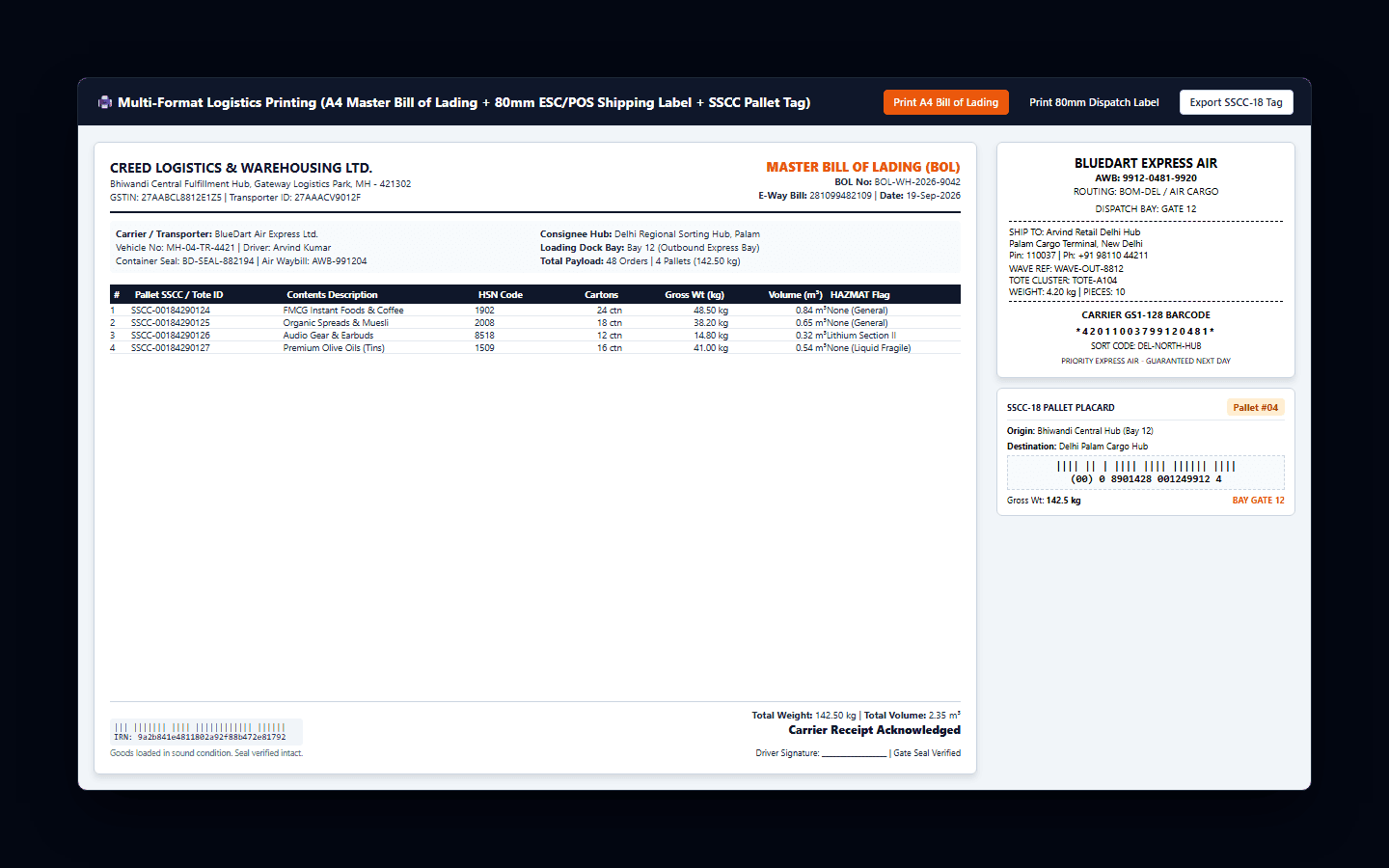Click the Gross Wt (kg) column header
The height and width of the screenshot is (868, 1389).
point(694,295)
